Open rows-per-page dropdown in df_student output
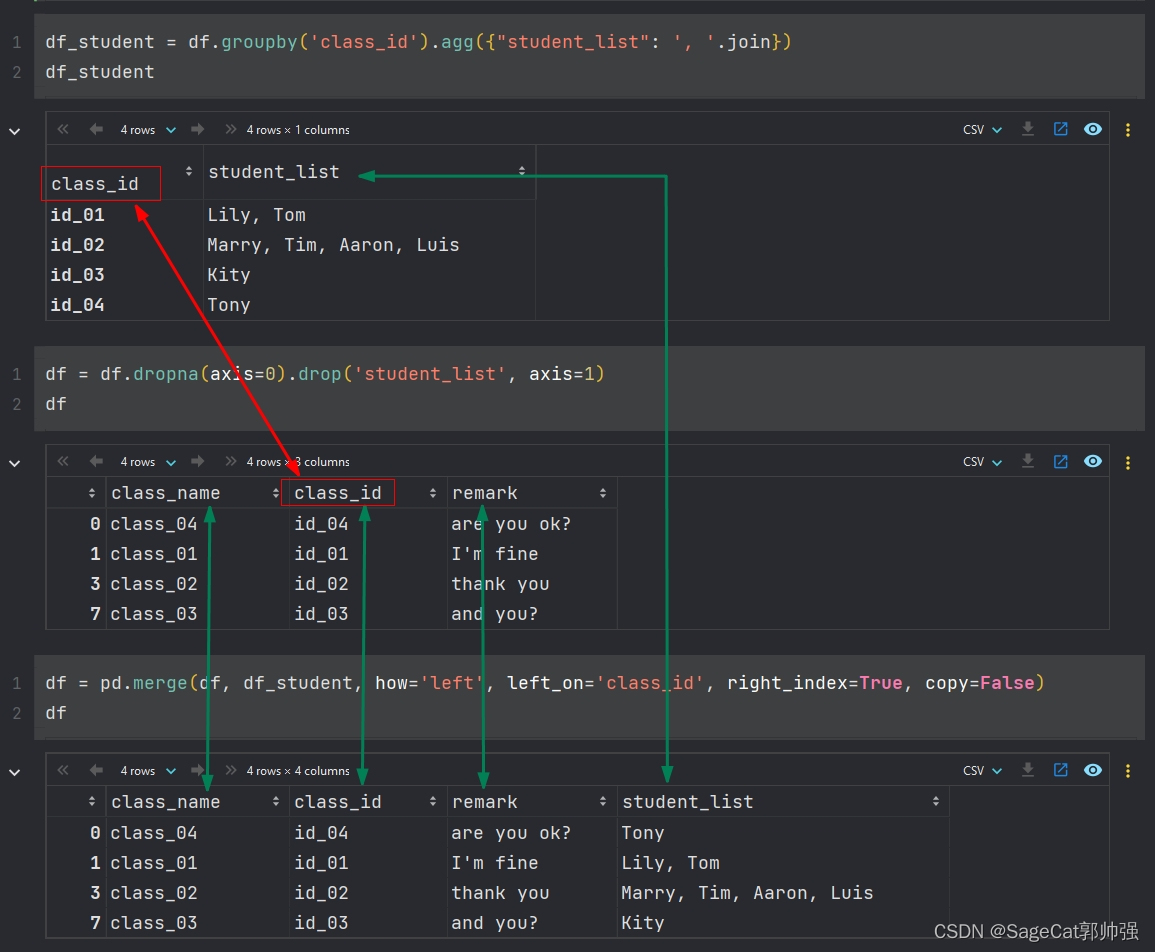Viewport: 1155px width, 952px height. tap(148, 130)
